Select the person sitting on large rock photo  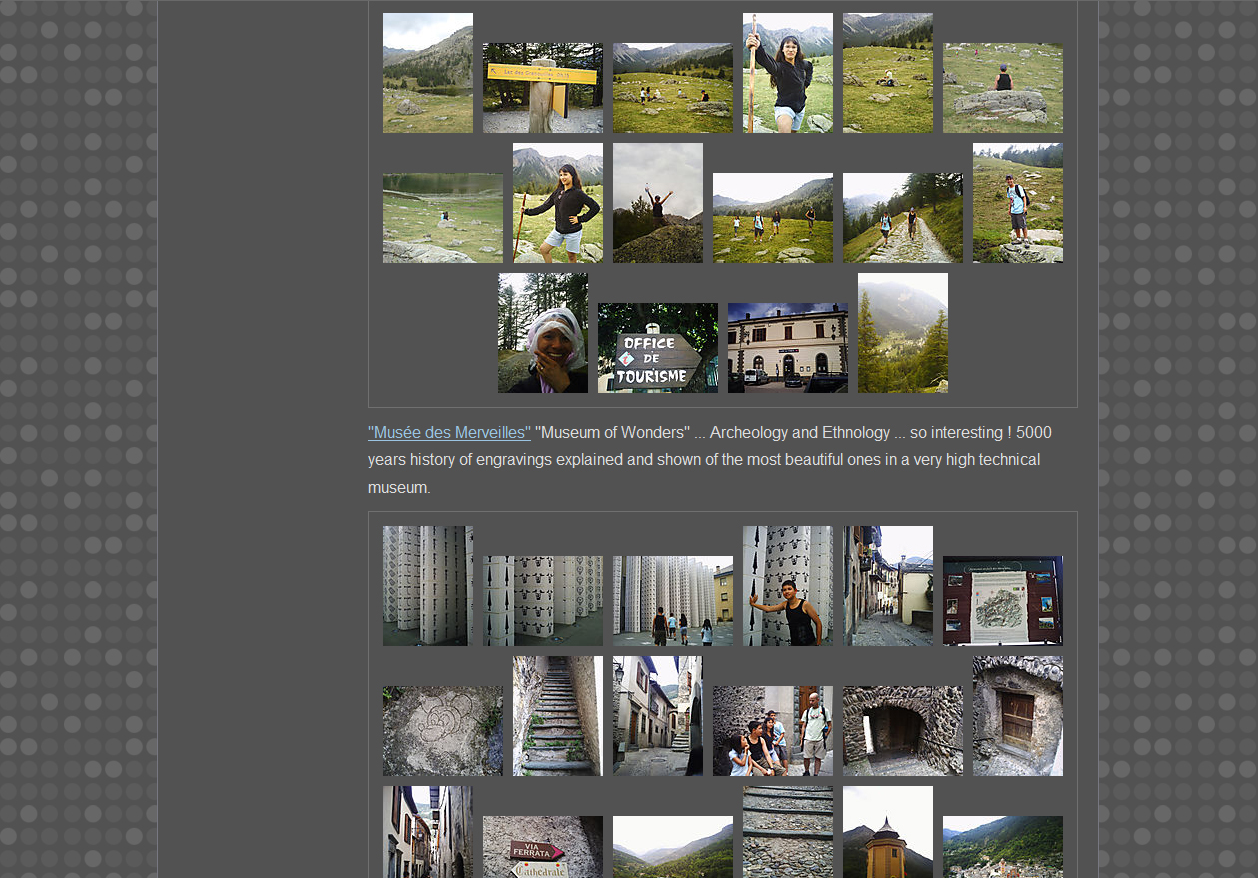coord(1002,88)
